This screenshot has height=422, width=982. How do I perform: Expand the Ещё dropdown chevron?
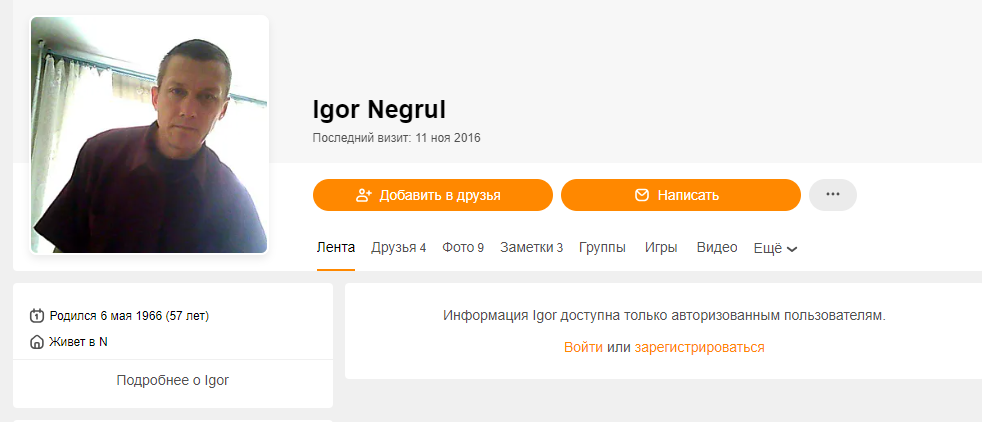click(792, 249)
